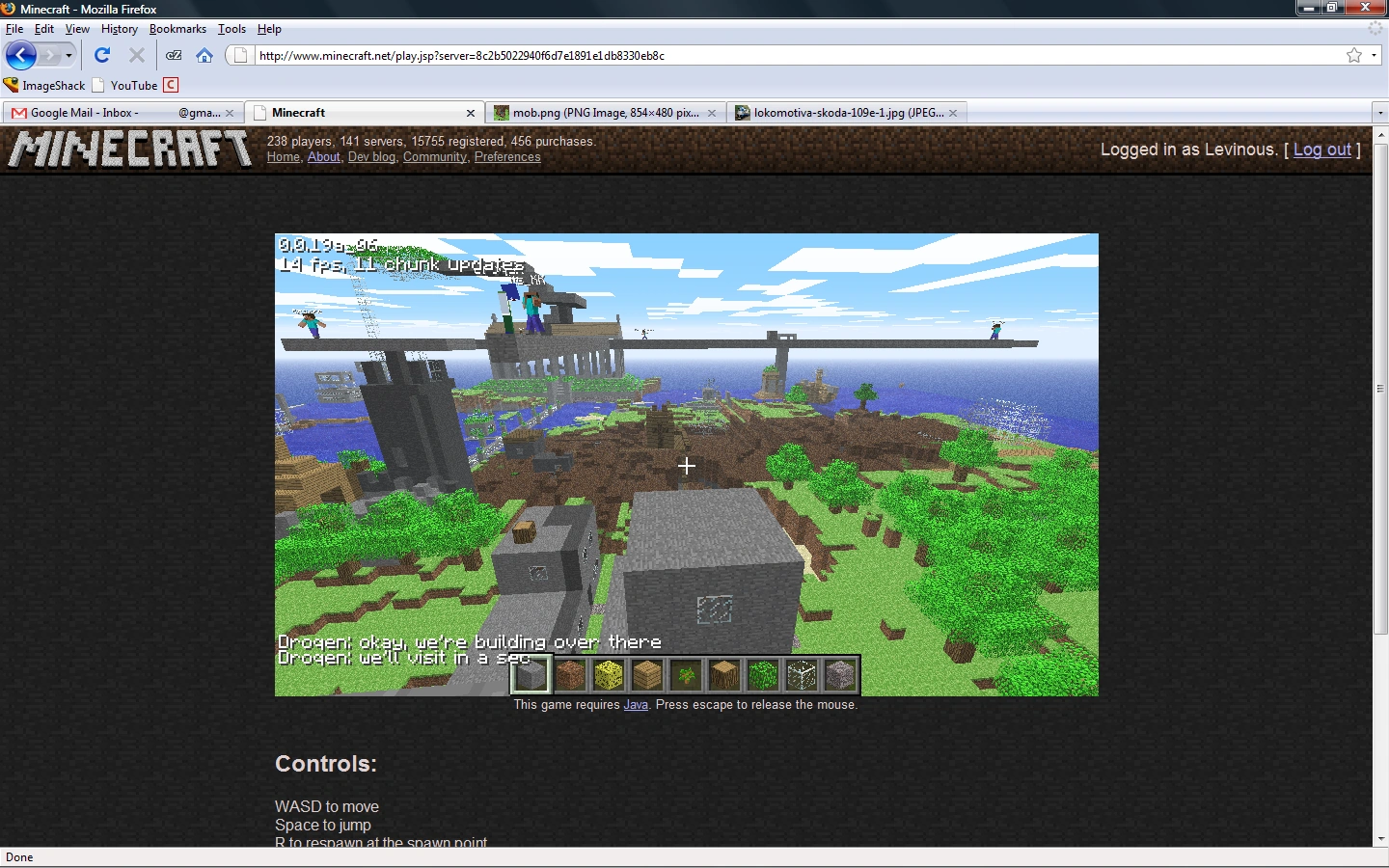This screenshot has width=1389, height=868.
Task: Select the sapling hotbar slot
Action: coord(686,675)
